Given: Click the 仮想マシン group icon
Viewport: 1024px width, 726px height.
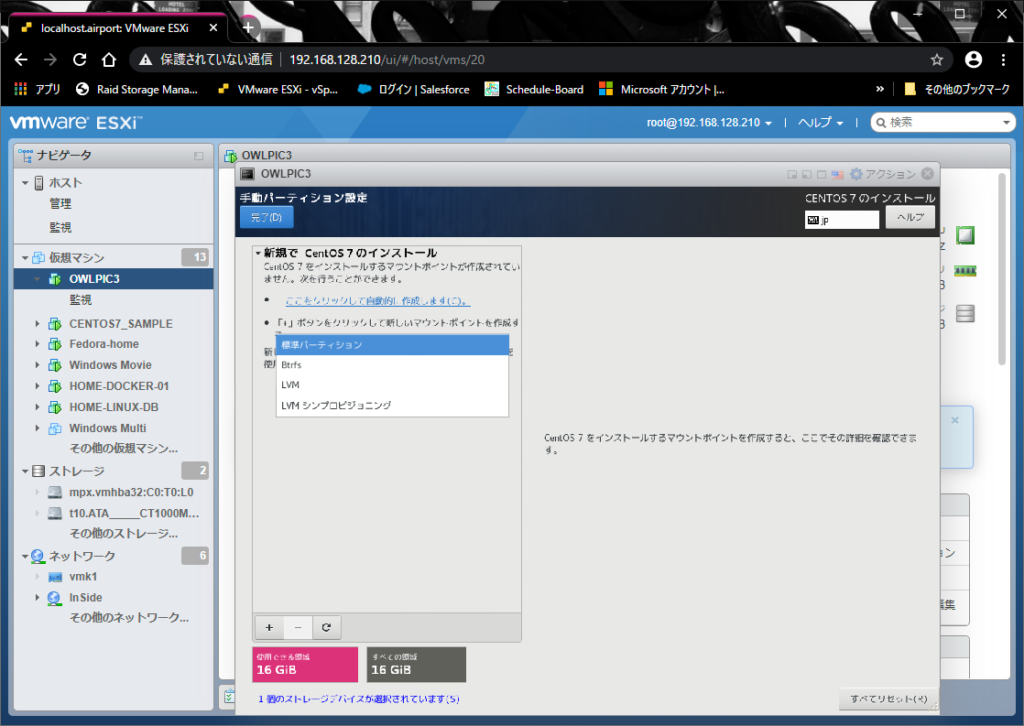Looking at the screenshot, I should point(39,257).
